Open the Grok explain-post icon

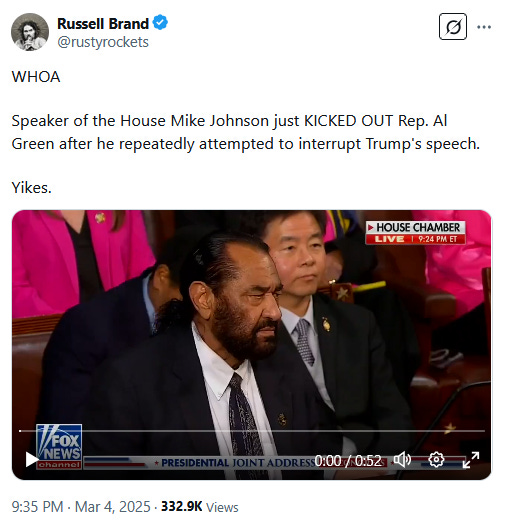click(x=452, y=27)
